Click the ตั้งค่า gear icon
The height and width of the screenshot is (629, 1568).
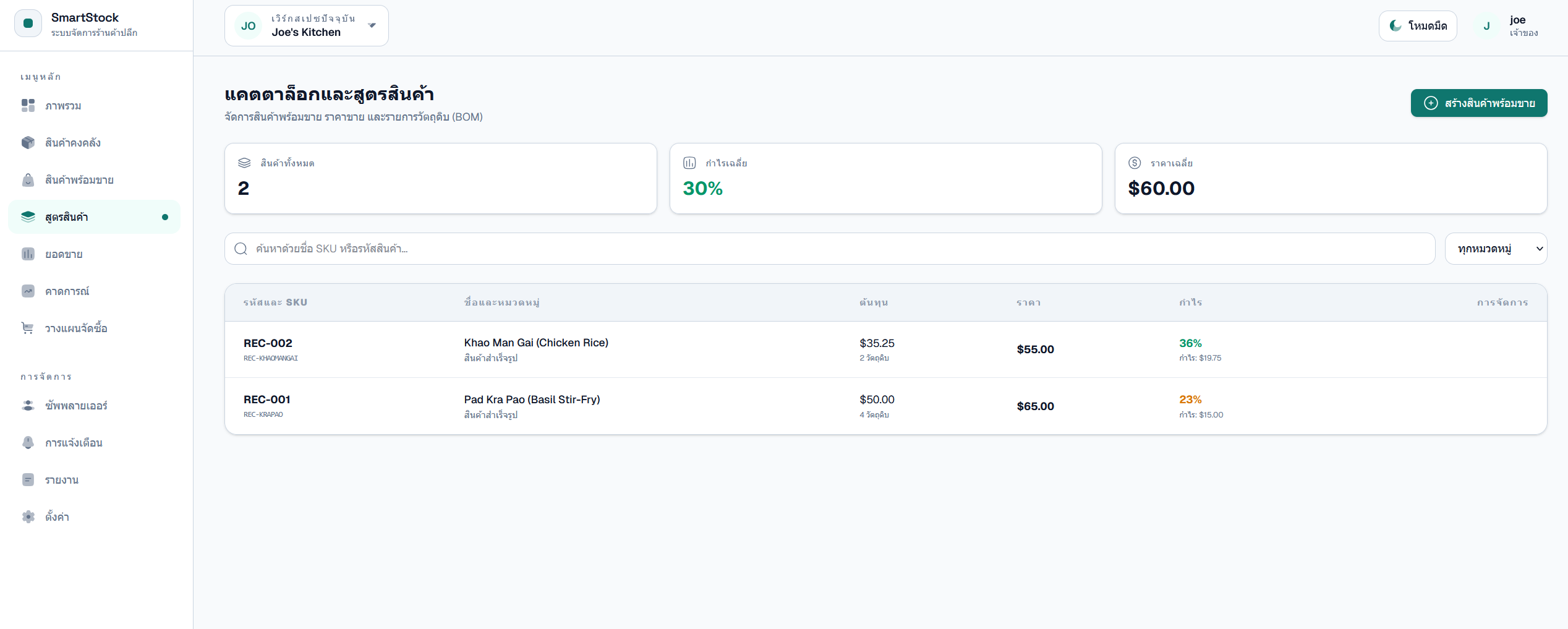[x=28, y=517]
